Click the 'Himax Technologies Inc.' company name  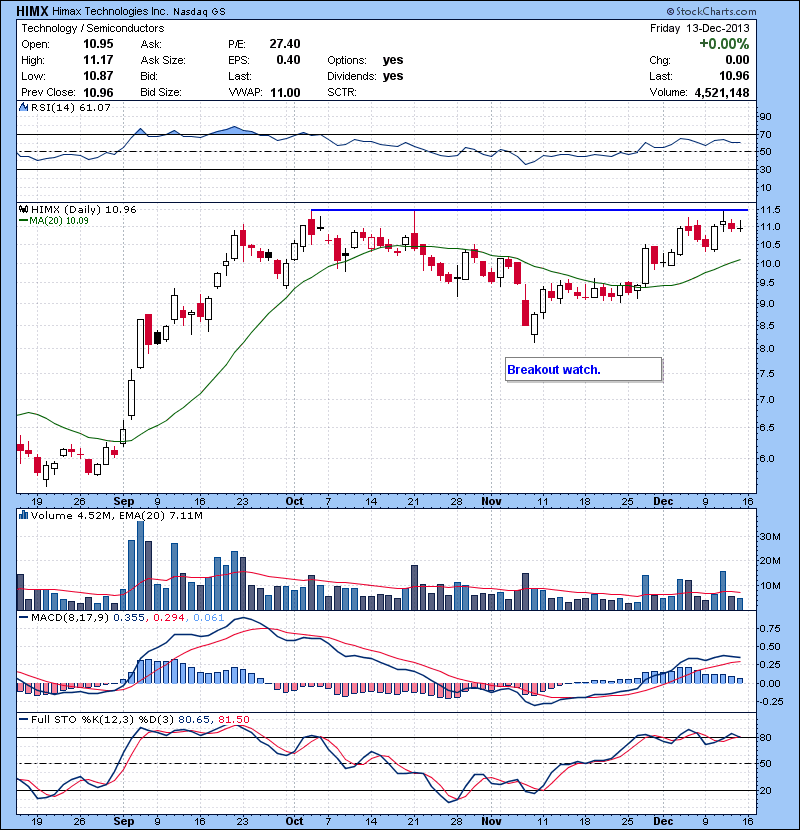click(111, 11)
